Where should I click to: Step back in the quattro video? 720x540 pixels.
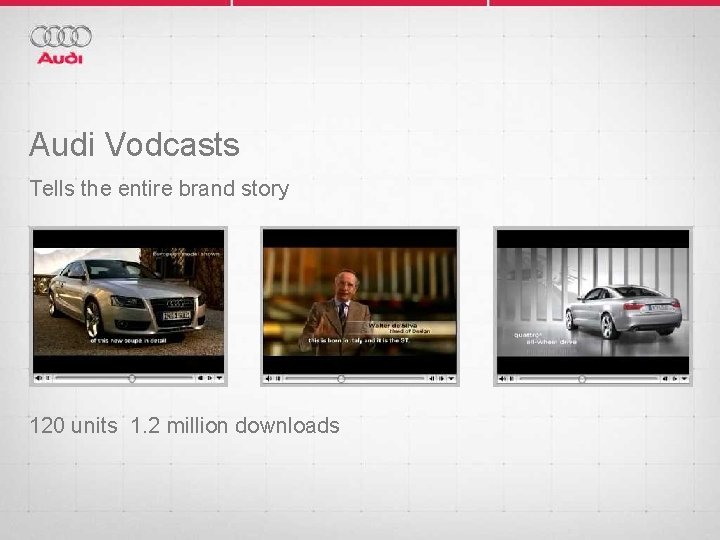point(665,379)
